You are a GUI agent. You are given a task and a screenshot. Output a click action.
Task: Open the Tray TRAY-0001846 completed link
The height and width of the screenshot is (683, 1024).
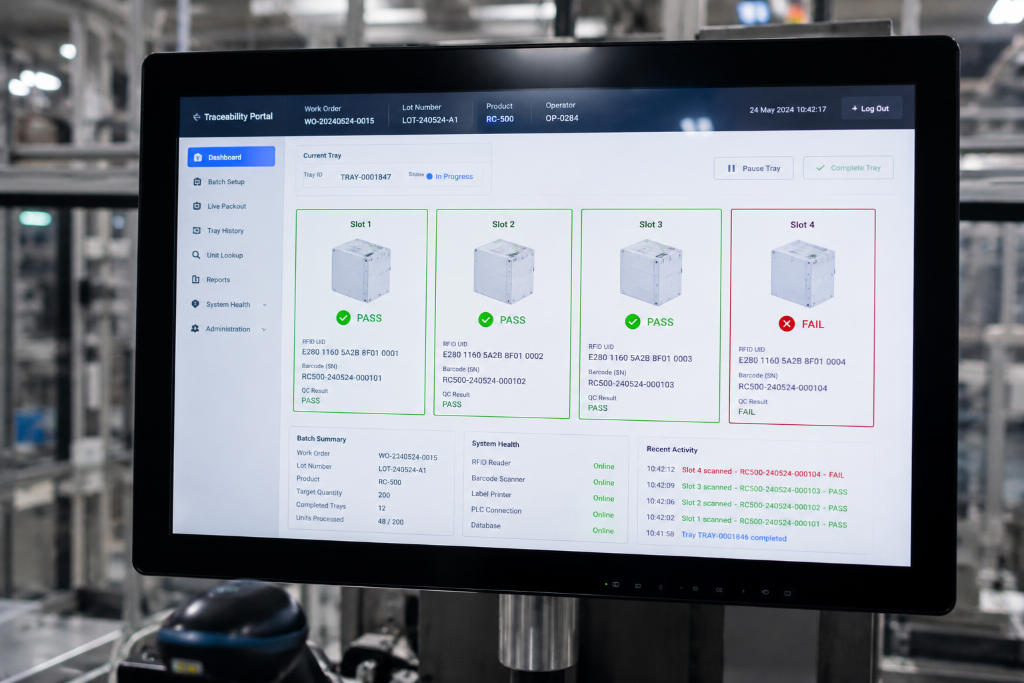pos(733,536)
